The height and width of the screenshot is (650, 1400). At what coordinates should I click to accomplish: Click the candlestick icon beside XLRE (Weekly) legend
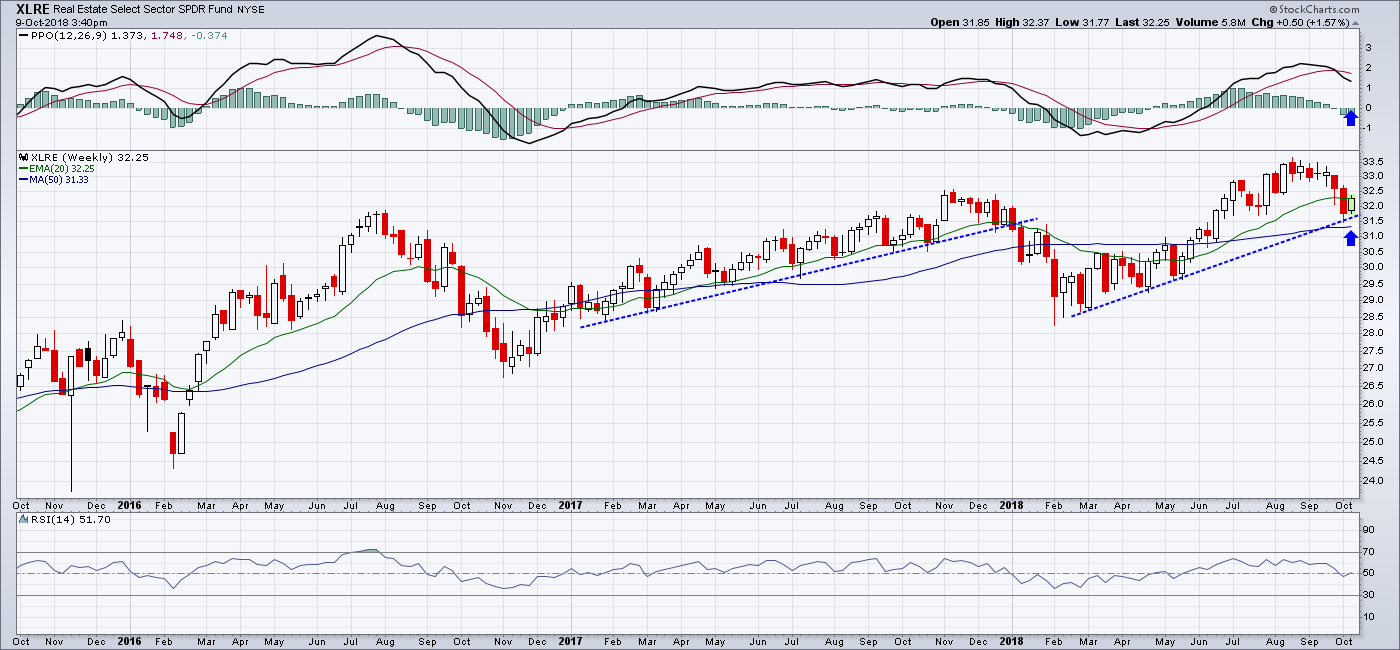pos(24,158)
